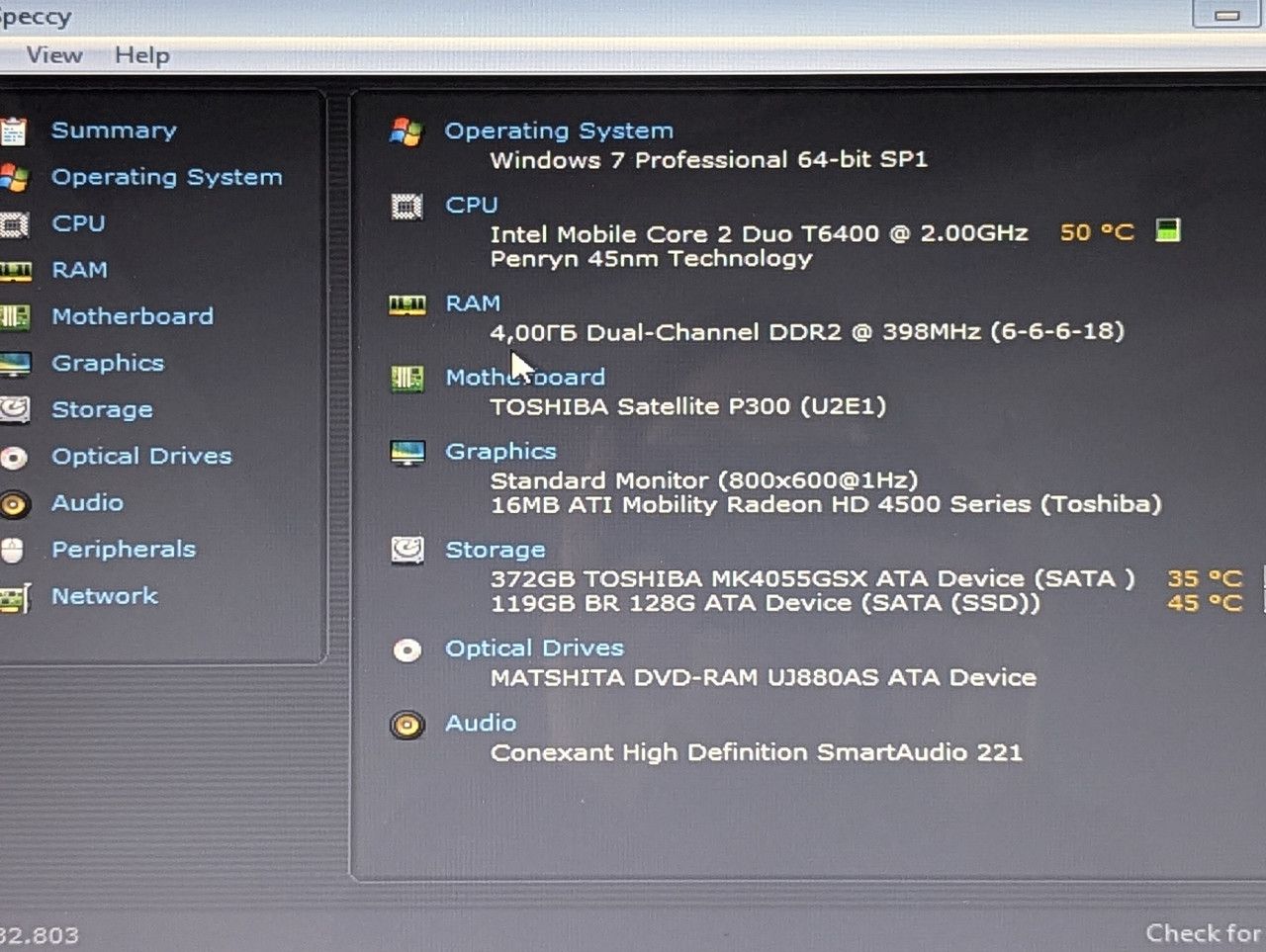Viewport: 1266px width, 952px height.
Task: Open the Graphics sidebar section
Action: 108,363
